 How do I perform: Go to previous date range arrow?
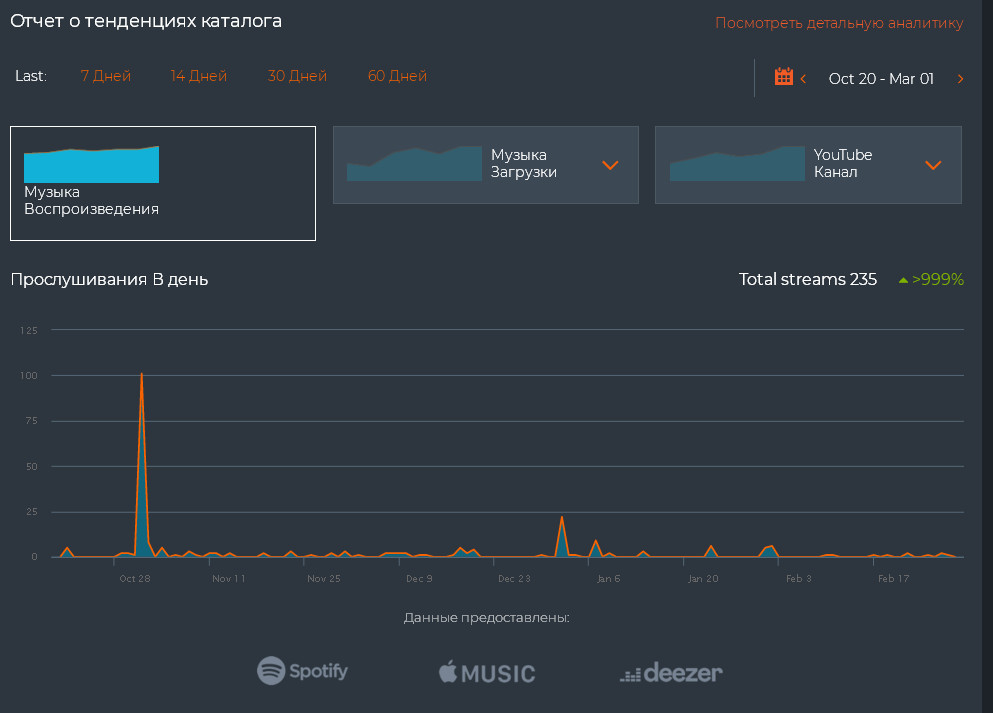(x=803, y=79)
